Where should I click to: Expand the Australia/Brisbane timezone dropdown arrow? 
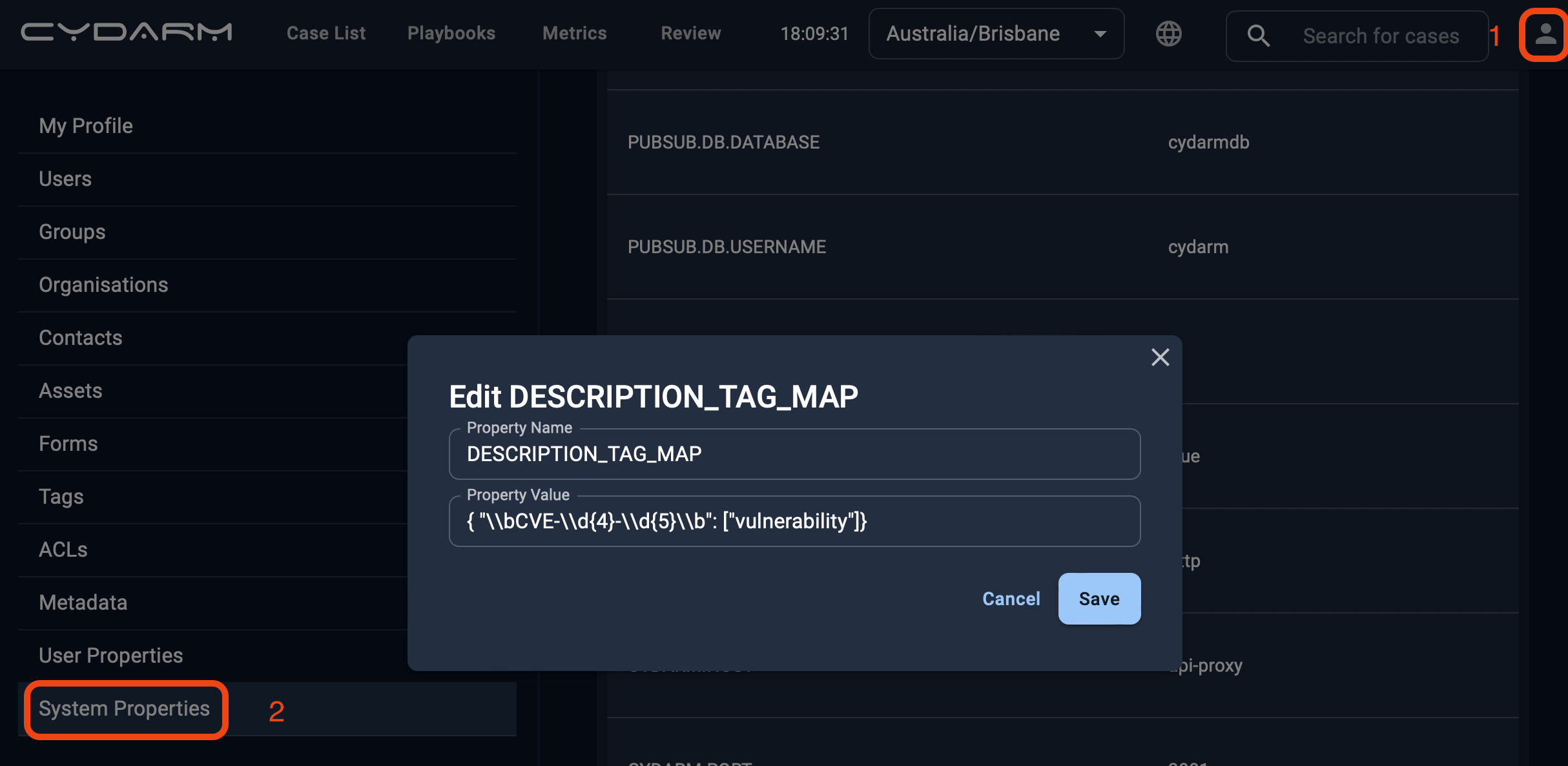(1100, 34)
